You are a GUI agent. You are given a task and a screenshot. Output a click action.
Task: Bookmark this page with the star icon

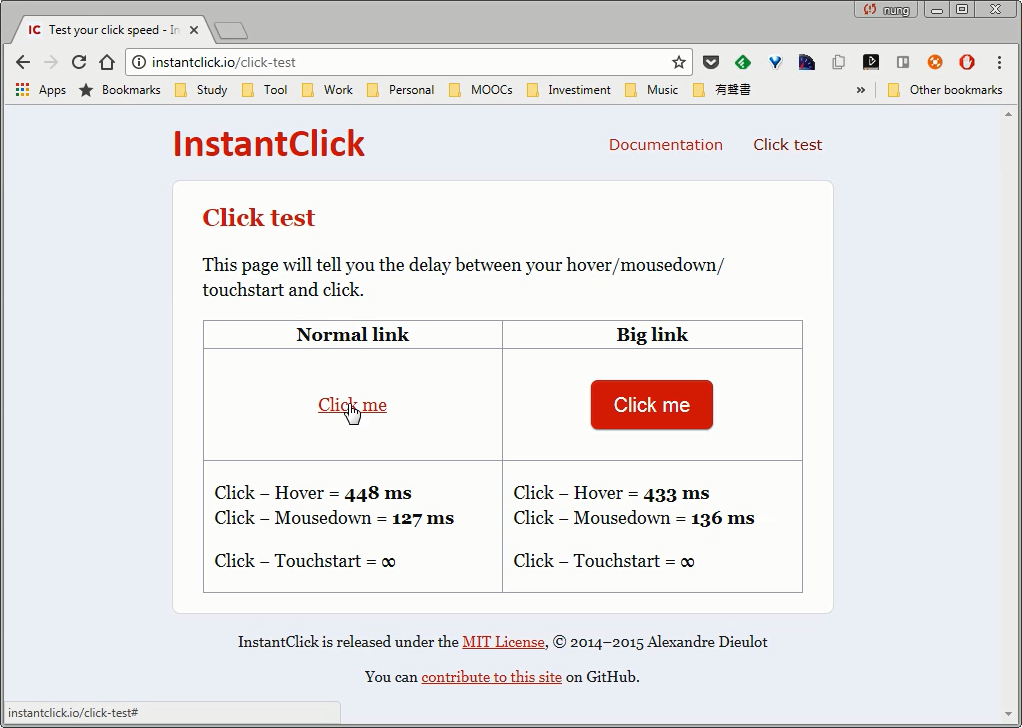coord(679,63)
